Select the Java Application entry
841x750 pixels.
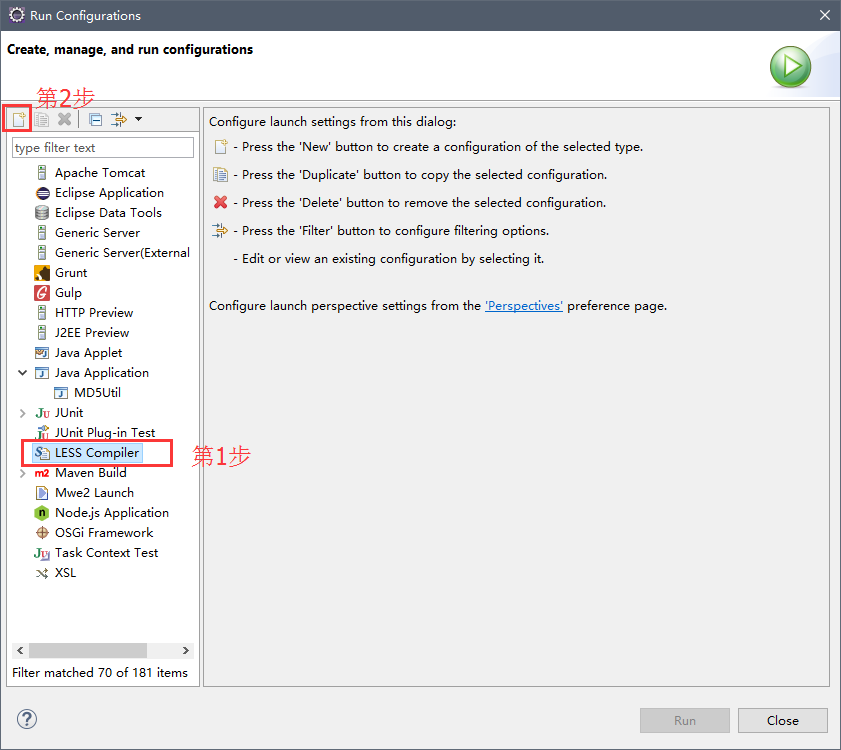point(102,372)
